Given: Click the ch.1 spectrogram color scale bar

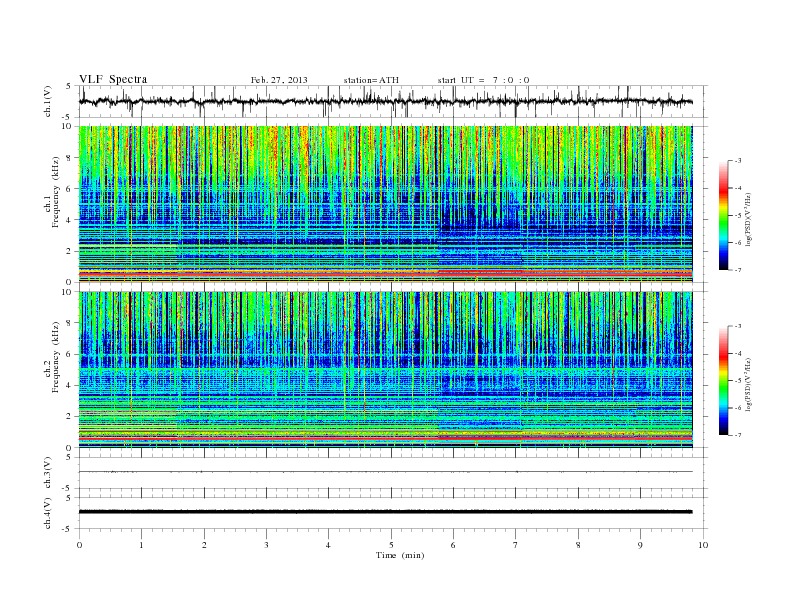Looking at the screenshot, I should (x=723, y=215).
